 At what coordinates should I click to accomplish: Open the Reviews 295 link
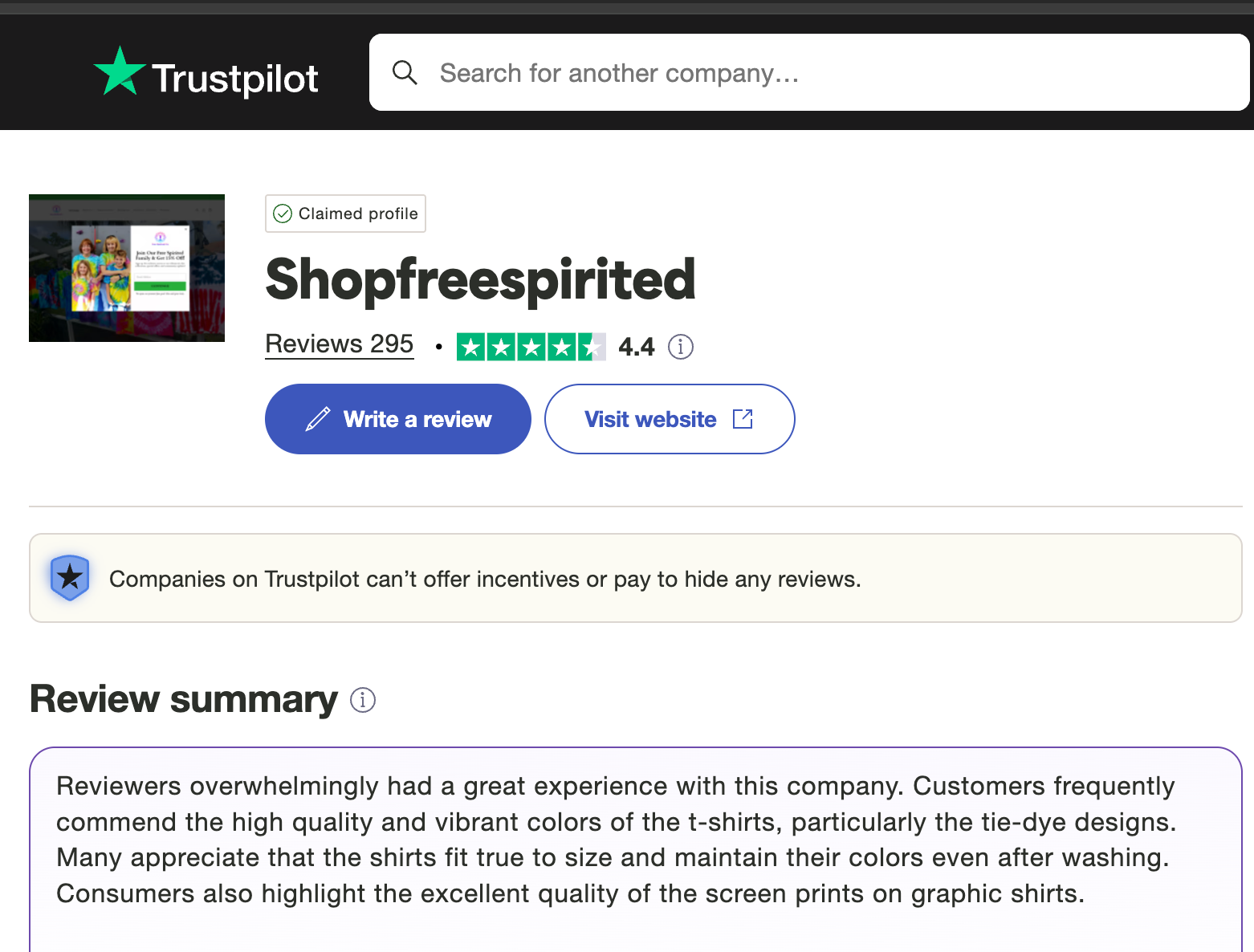339,344
